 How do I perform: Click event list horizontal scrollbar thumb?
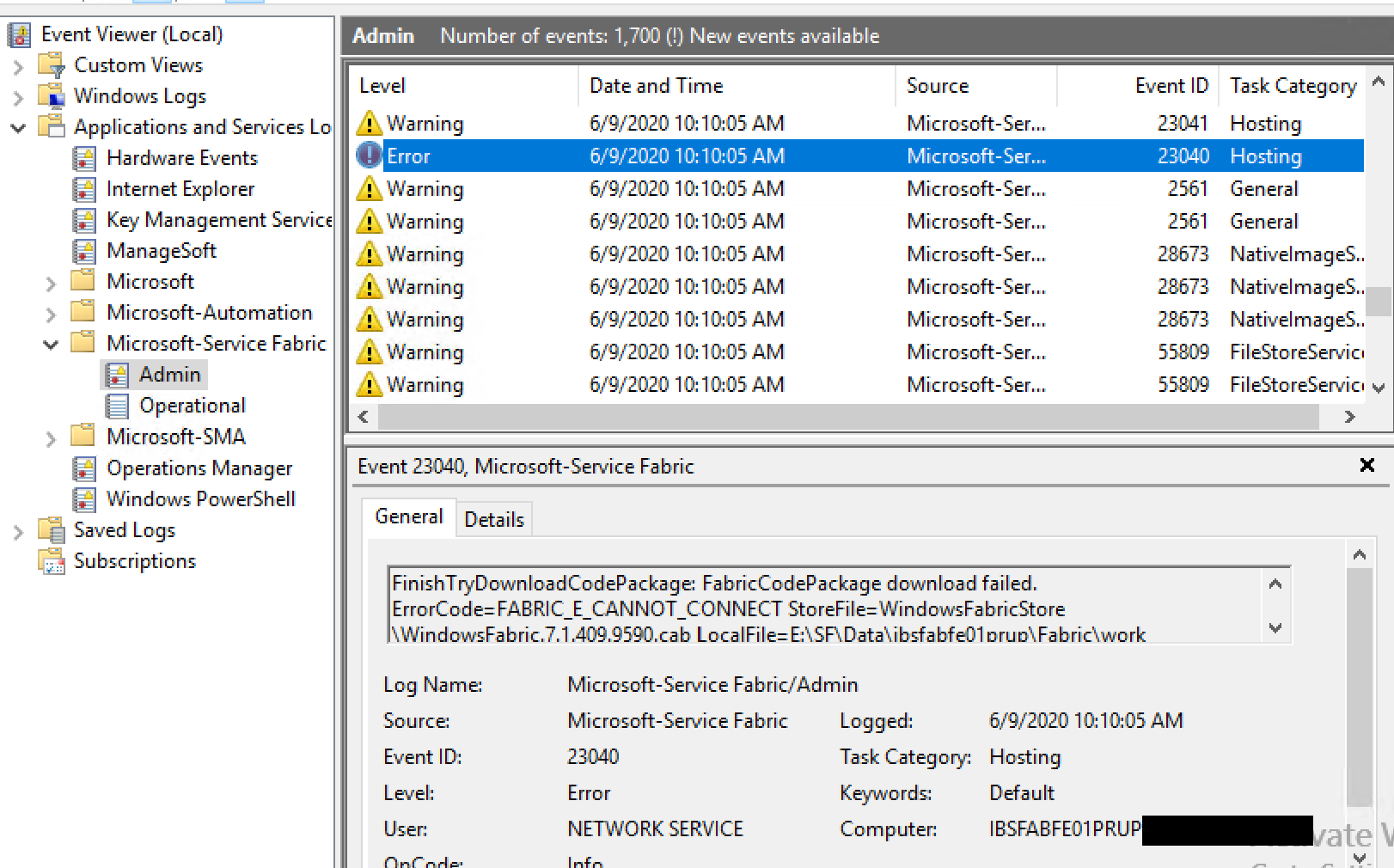coord(848,417)
